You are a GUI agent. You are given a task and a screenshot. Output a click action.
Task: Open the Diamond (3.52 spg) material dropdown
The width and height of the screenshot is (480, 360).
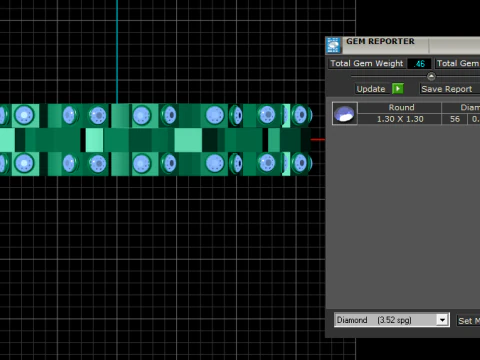click(x=392, y=320)
